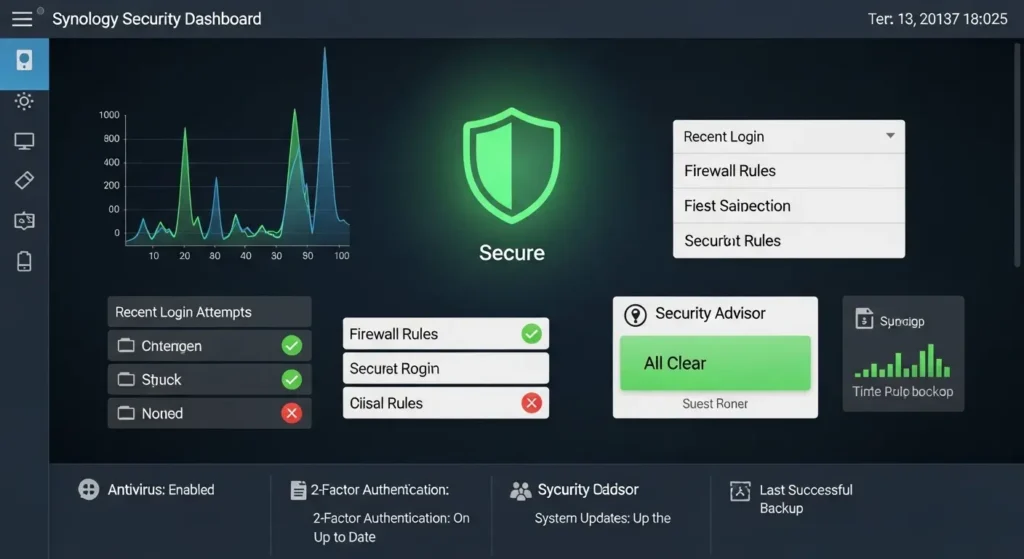Viewport: 1024px width, 559px height.
Task: Select the tag-shaped sidebar icon
Action: [x=24, y=180]
